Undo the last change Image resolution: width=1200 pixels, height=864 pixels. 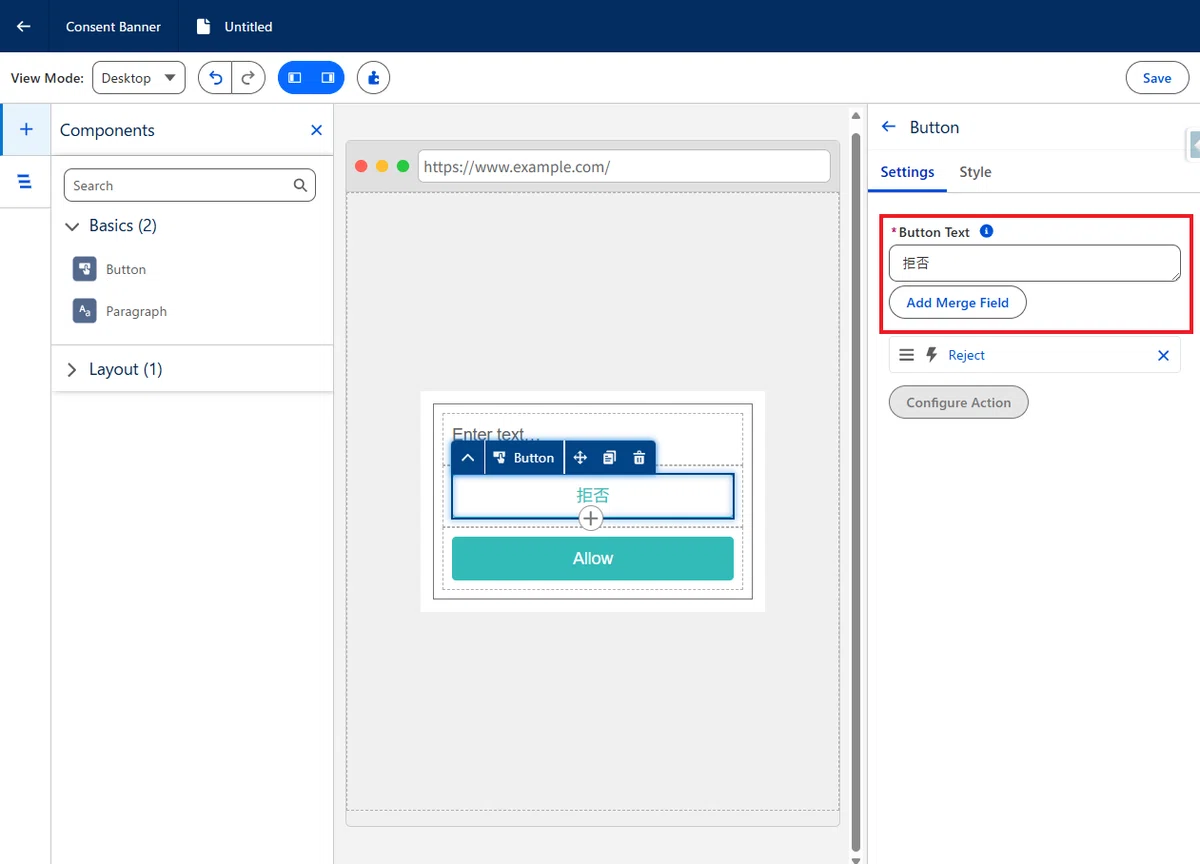pyautogui.click(x=215, y=78)
